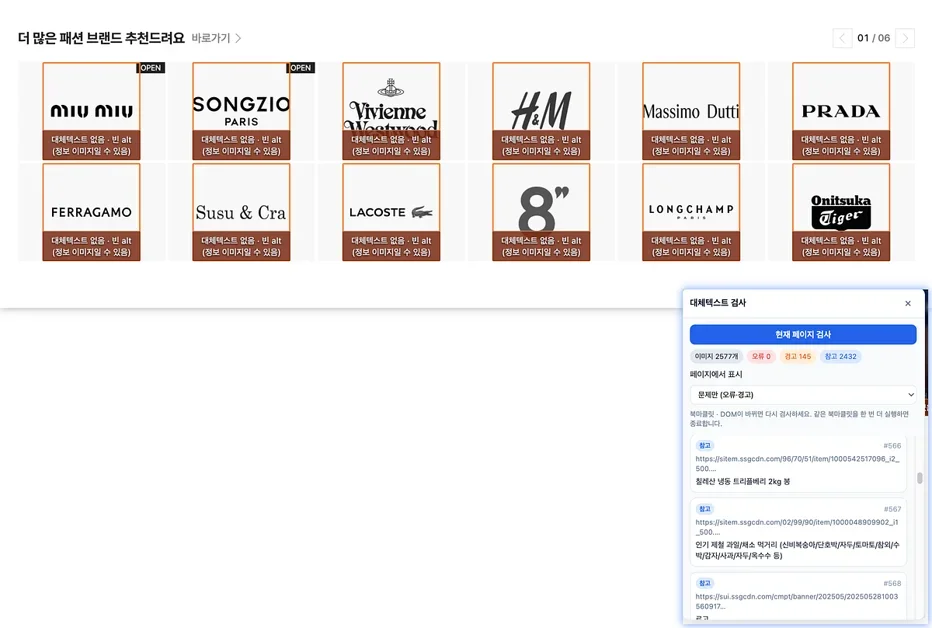Select the LONGCHAMP Paris brand logo

691,212
